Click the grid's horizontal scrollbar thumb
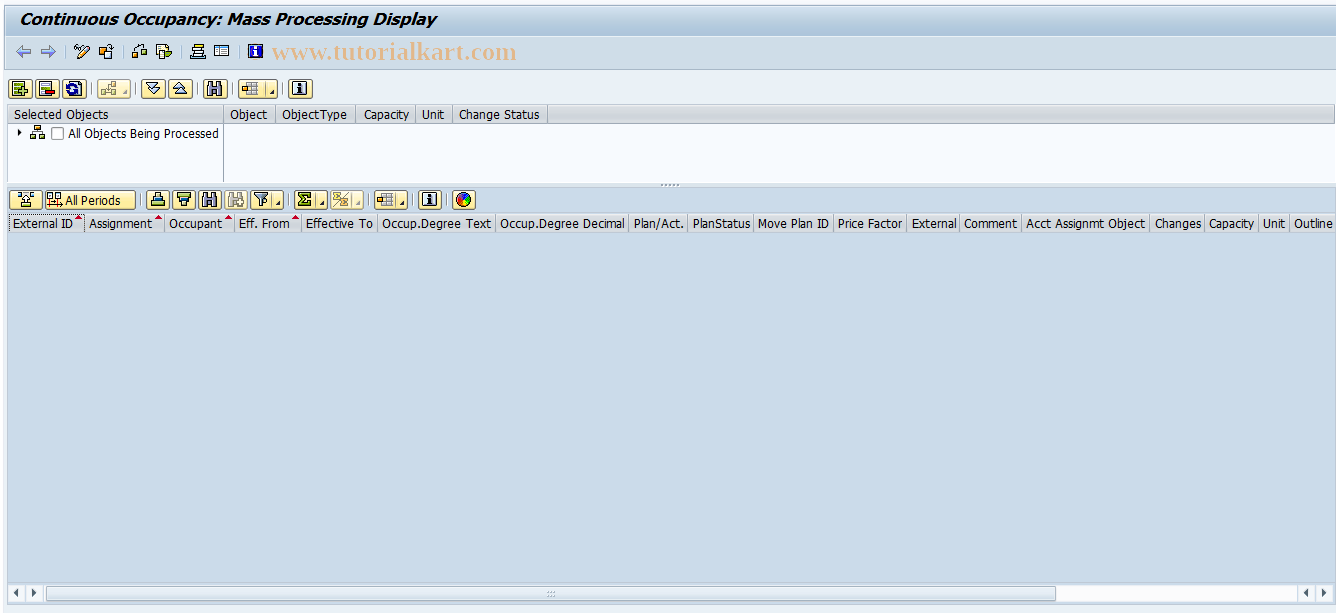 (550, 593)
